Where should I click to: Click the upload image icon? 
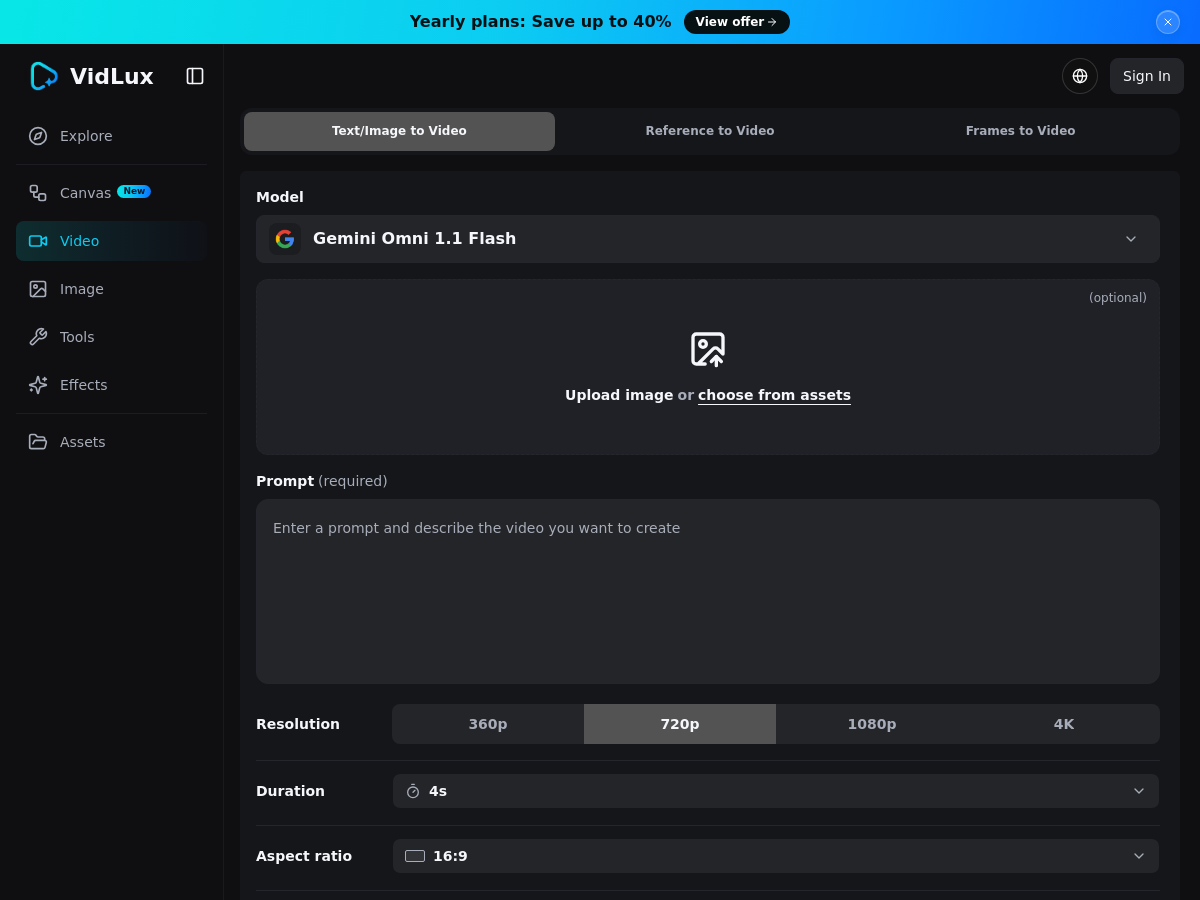708,349
